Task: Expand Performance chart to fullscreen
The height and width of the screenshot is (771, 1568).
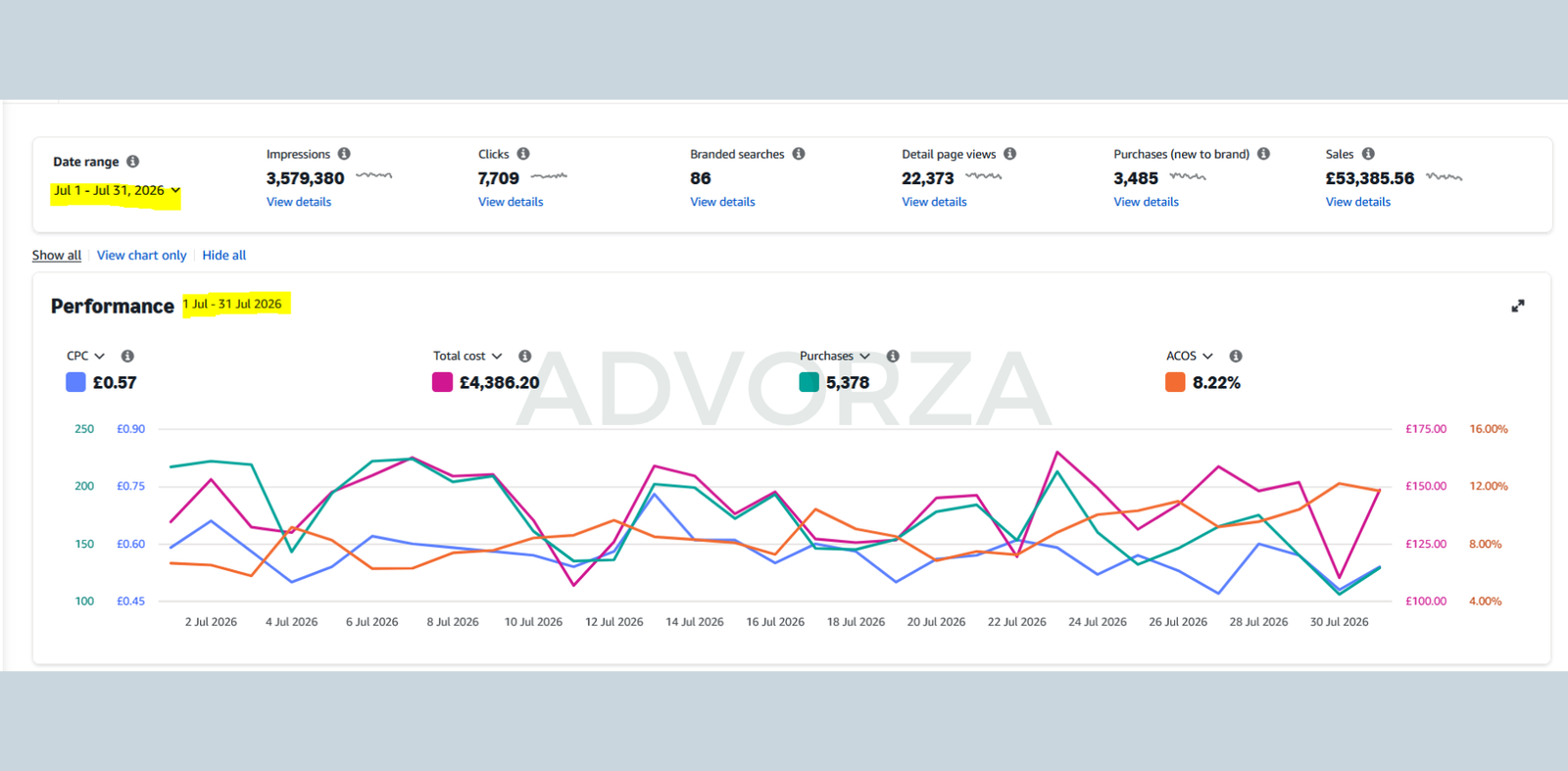Action: (x=1518, y=306)
